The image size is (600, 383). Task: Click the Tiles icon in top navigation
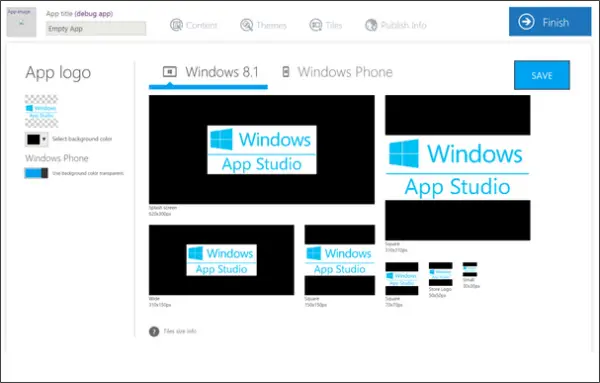pyautogui.click(x=316, y=25)
